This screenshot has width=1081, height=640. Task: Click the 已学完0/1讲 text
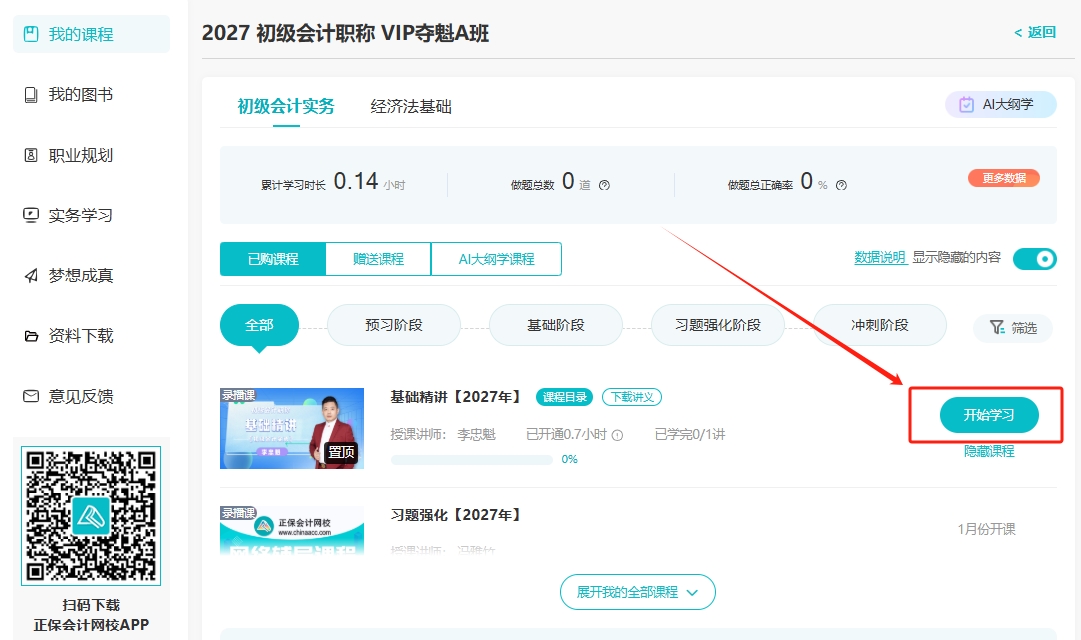click(x=690, y=434)
